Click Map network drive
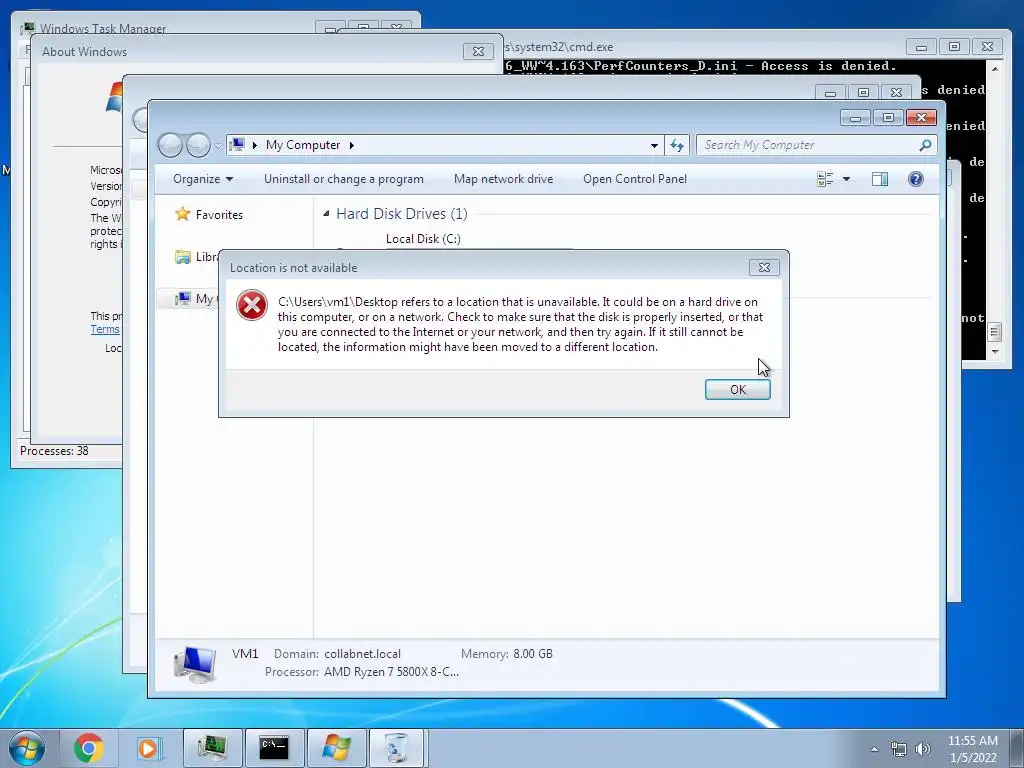 point(503,179)
